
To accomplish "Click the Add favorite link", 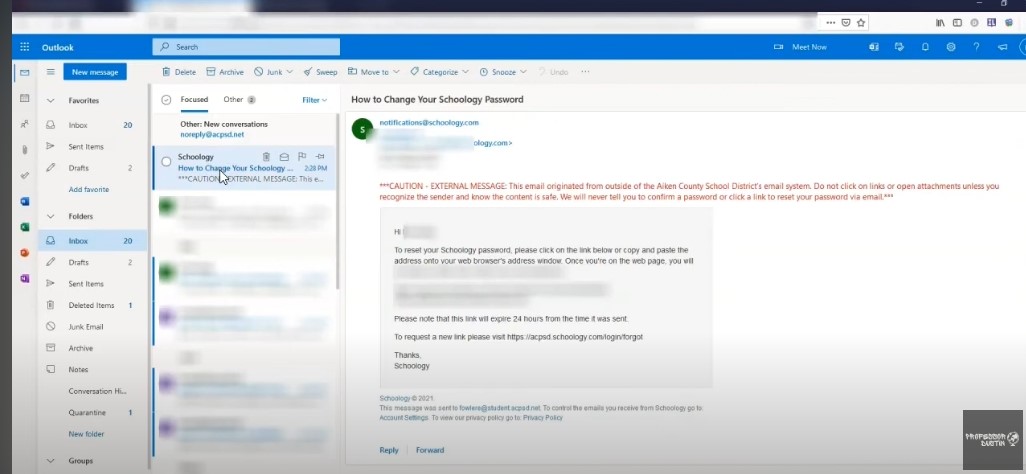I will tap(89, 189).
